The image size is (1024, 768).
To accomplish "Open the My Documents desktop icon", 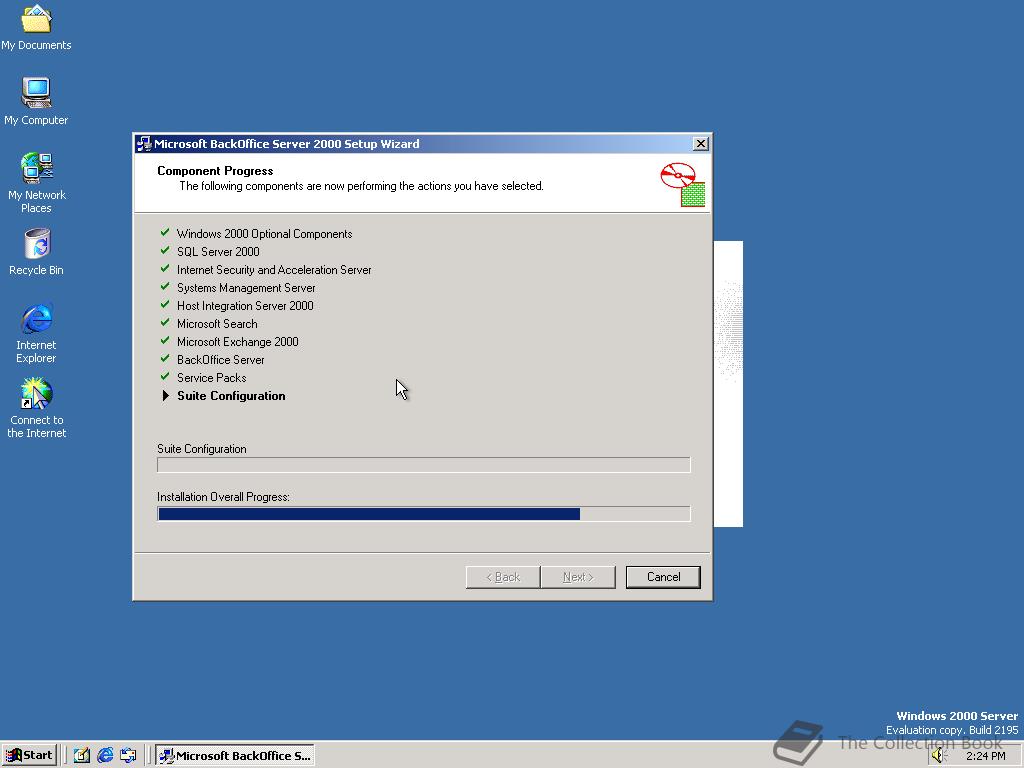I will point(36,27).
